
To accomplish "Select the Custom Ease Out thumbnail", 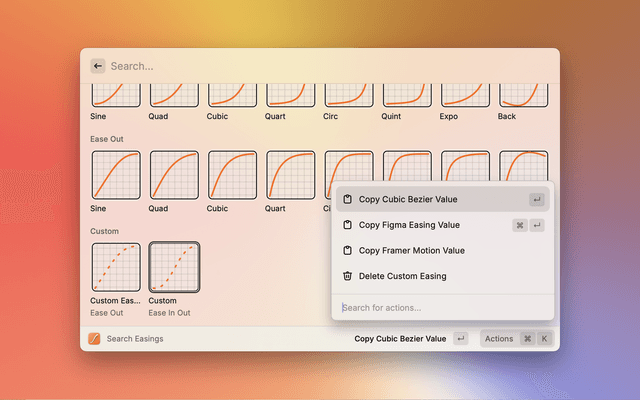I will pos(115,267).
